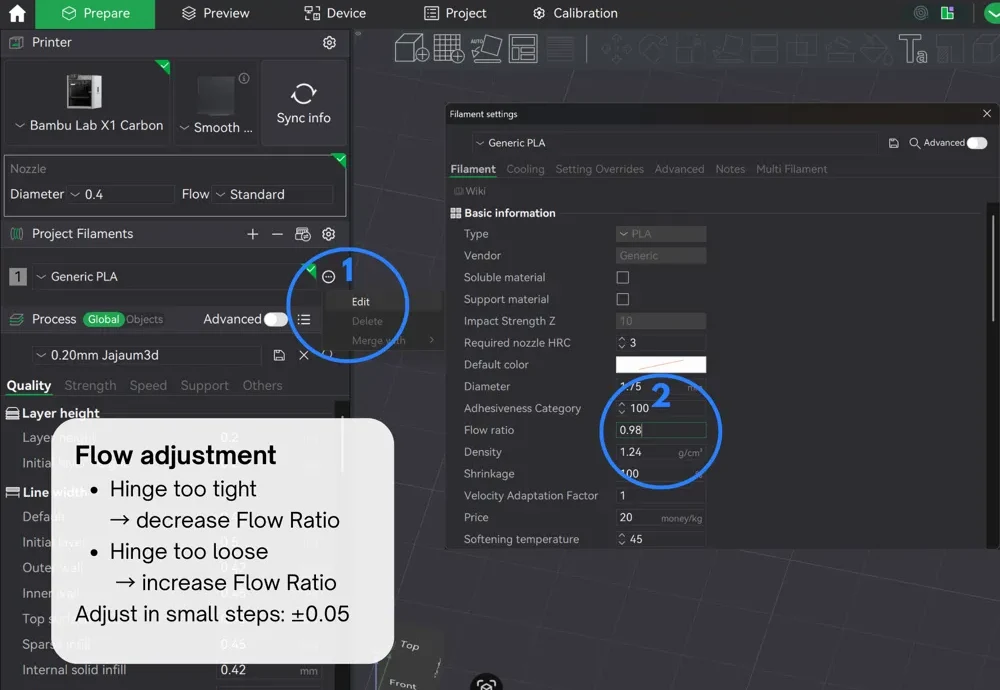The image size is (1000, 690).
Task: Check the Support material checkbox
Action: coord(623,299)
